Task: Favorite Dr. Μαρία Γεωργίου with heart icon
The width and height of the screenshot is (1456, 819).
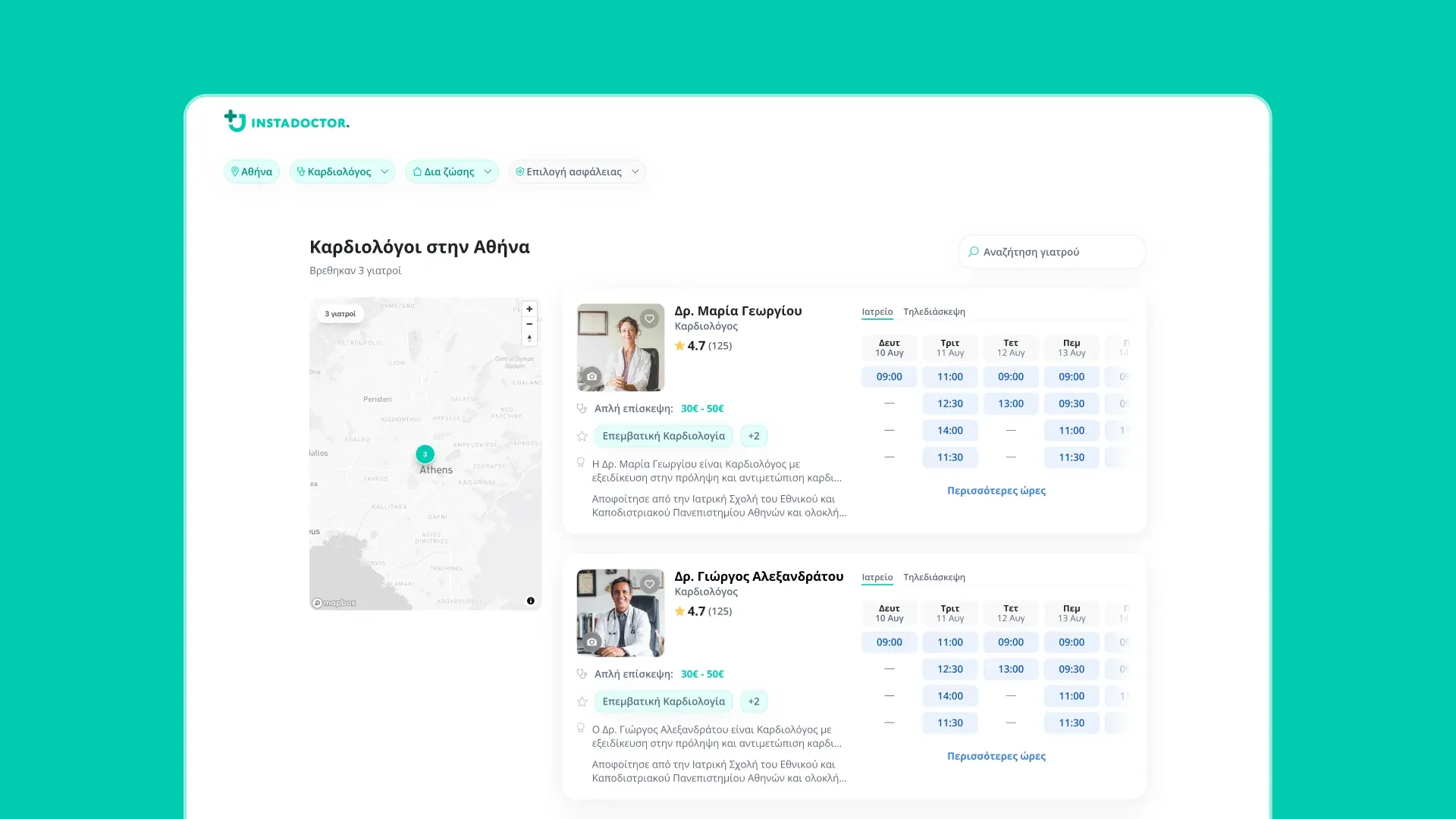Action: pyautogui.click(x=649, y=318)
